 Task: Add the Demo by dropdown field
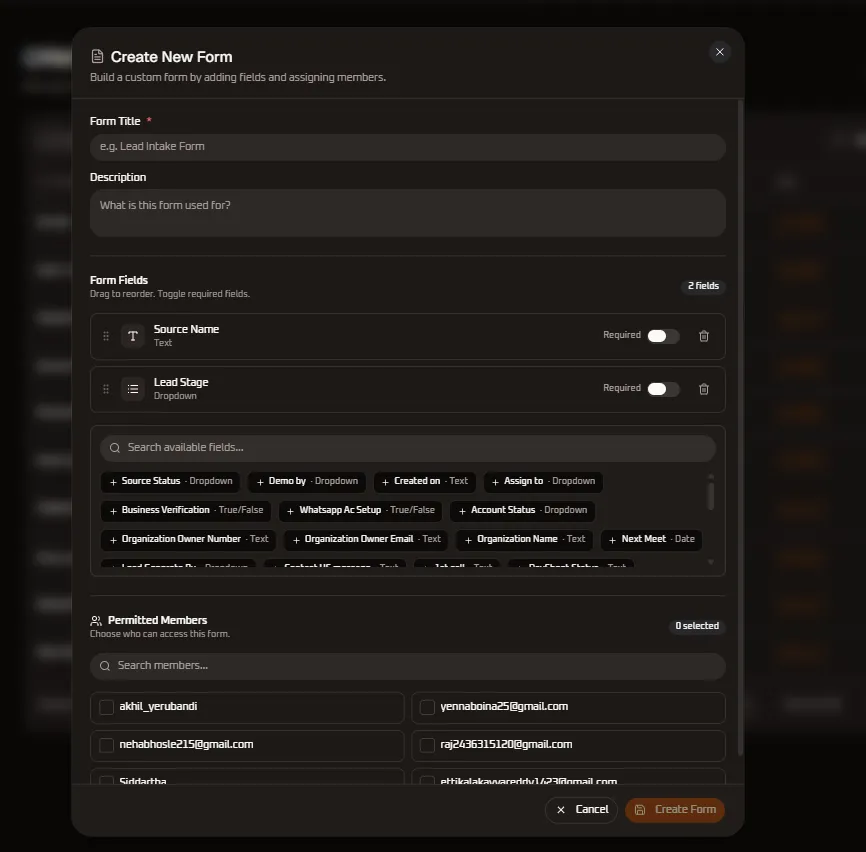point(307,481)
